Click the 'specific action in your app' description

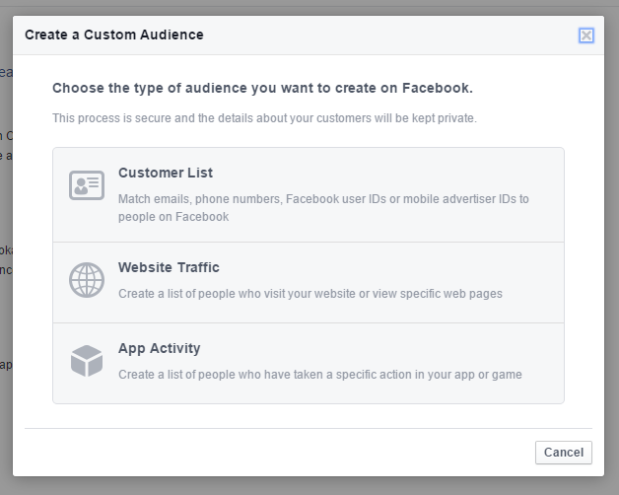[400, 375]
